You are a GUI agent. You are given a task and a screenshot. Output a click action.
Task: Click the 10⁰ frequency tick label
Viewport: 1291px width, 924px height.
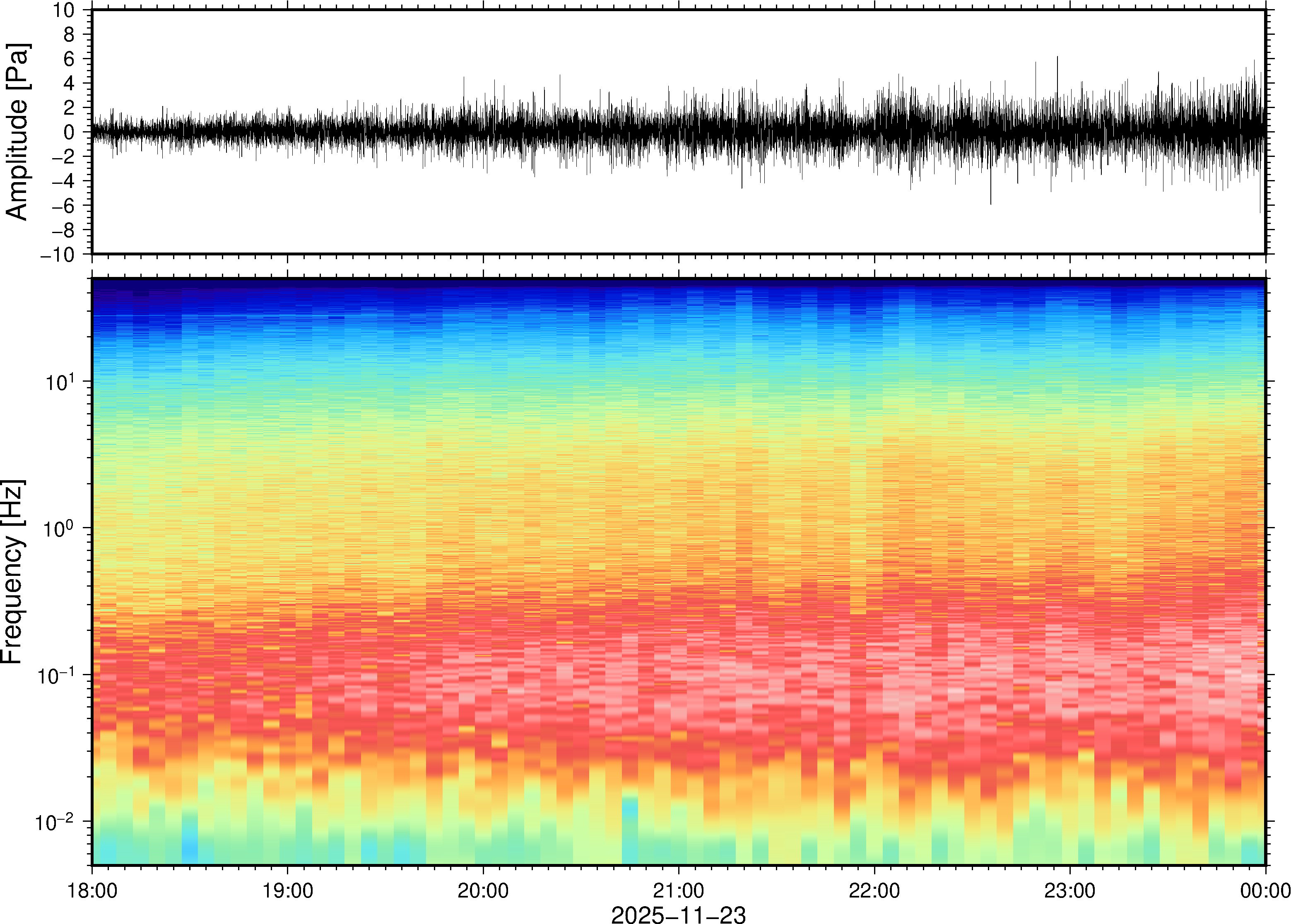tap(60, 528)
